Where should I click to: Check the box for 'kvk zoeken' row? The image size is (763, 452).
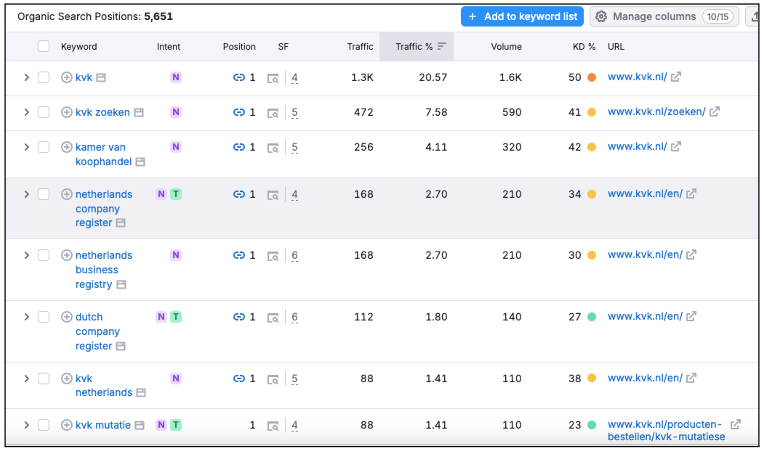tap(43, 112)
